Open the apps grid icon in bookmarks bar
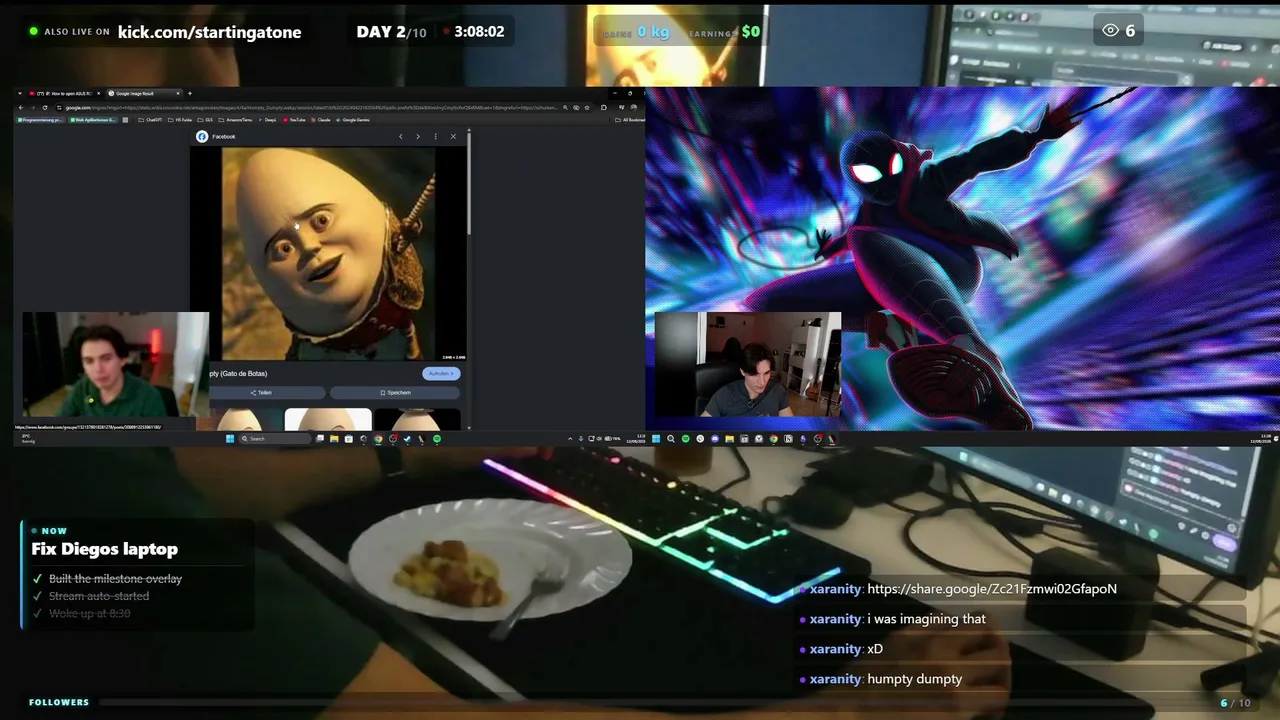The height and width of the screenshot is (720, 1280). click(125, 120)
